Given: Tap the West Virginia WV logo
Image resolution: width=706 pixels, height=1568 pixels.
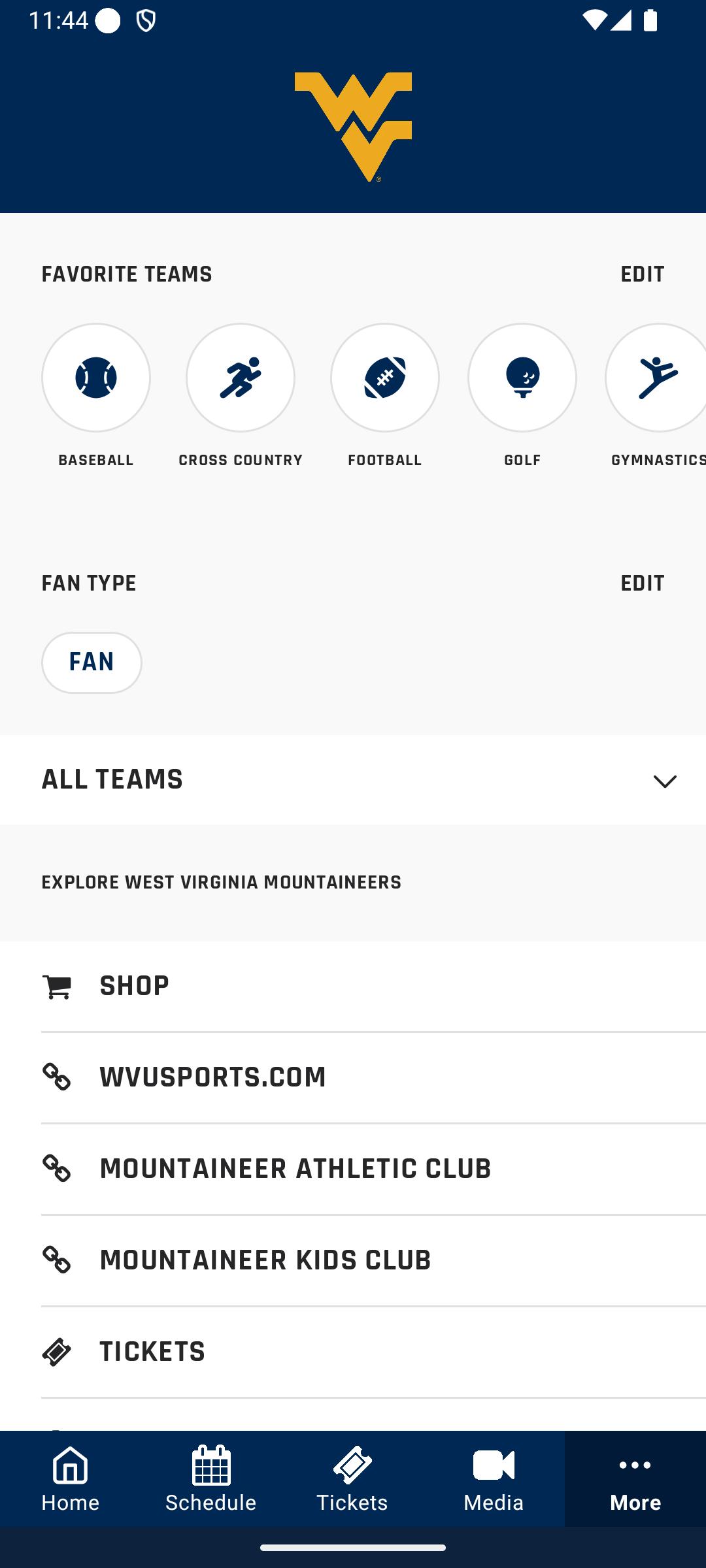Looking at the screenshot, I should (x=353, y=126).
